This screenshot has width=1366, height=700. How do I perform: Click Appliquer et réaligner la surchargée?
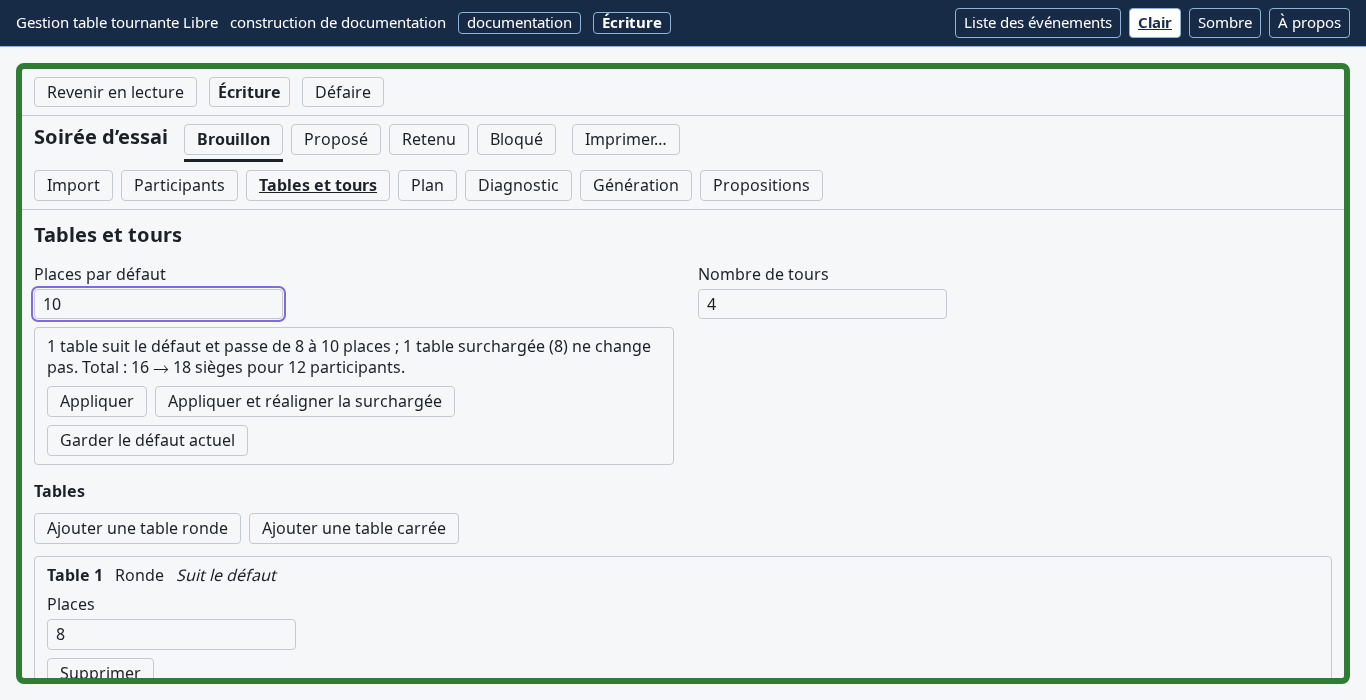click(x=305, y=401)
